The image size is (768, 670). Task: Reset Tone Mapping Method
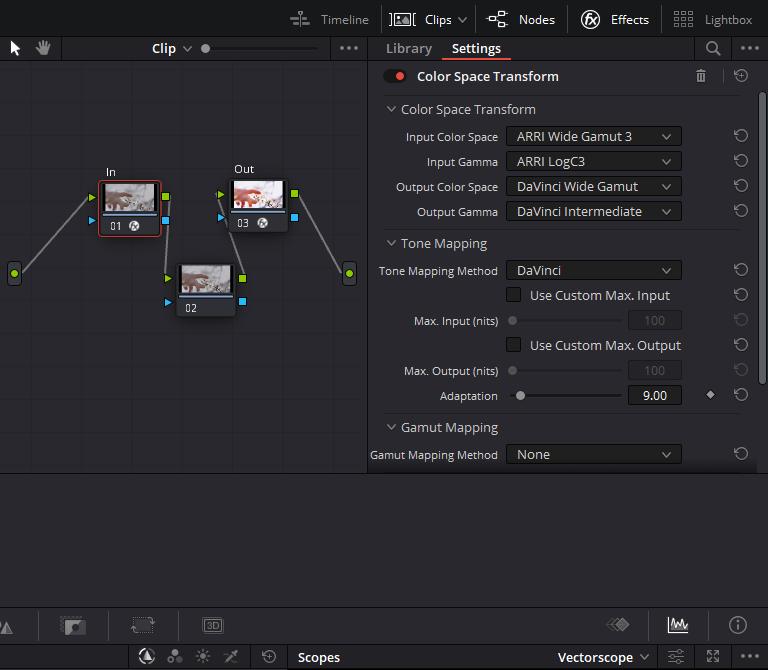(x=741, y=270)
